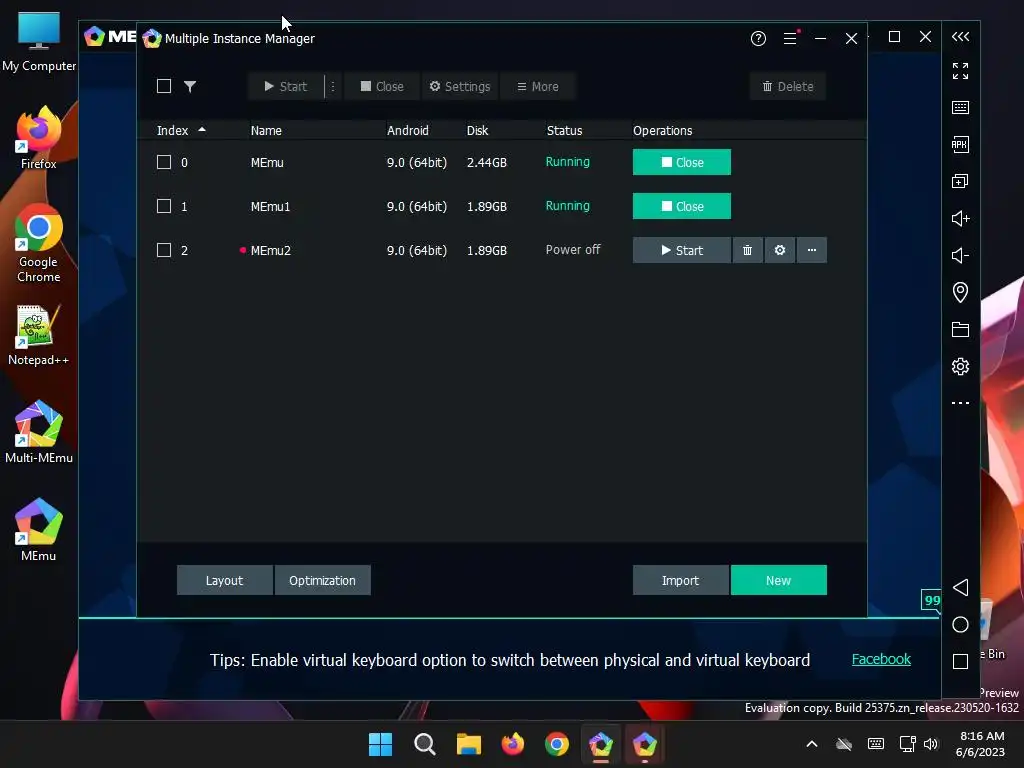Collapse the MEmu sidebar with triple chevron
Image resolution: width=1024 pixels, height=768 pixels.
(x=960, y=37)
